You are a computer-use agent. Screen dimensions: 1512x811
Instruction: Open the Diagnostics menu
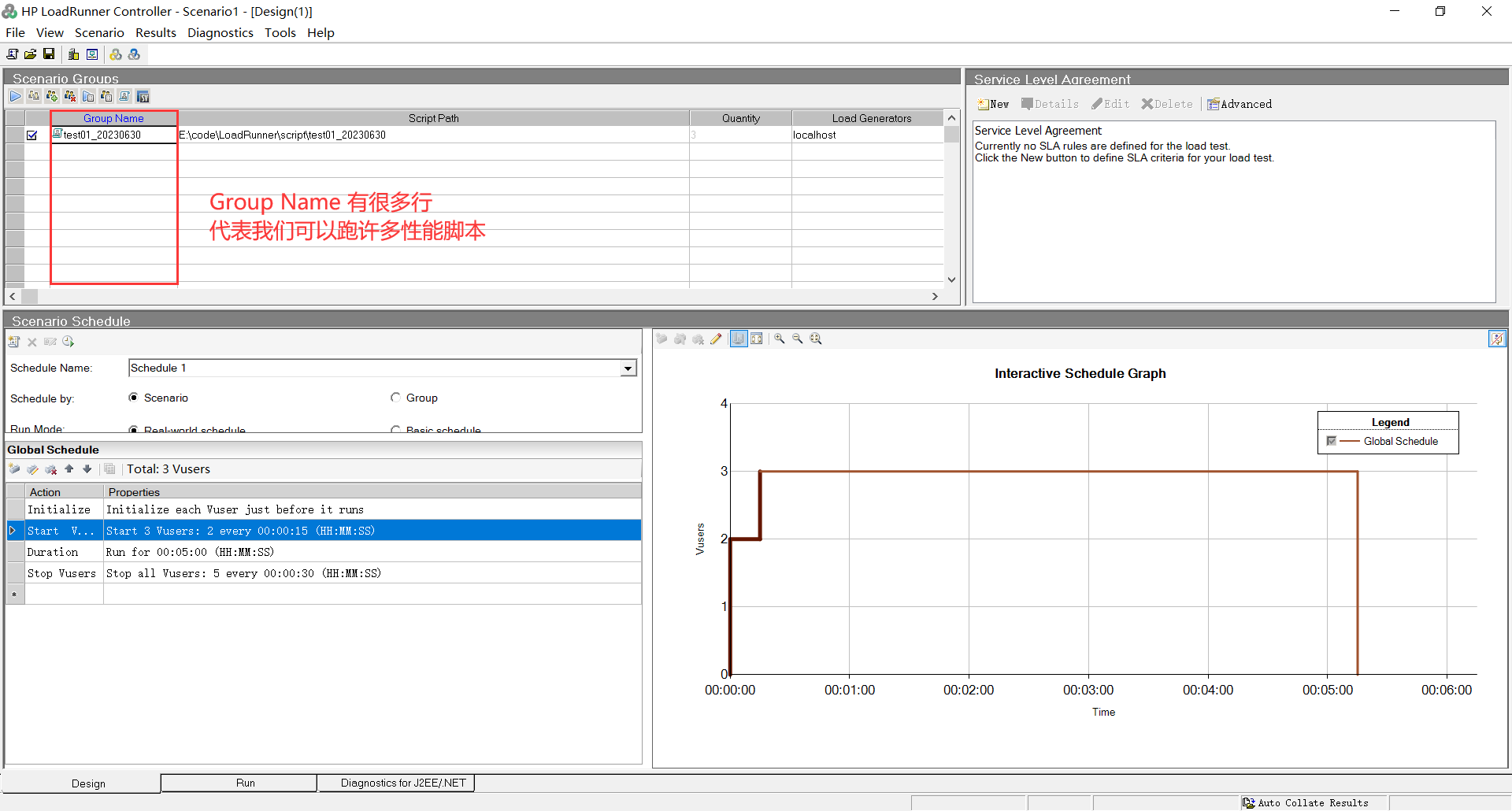[220, 32]
